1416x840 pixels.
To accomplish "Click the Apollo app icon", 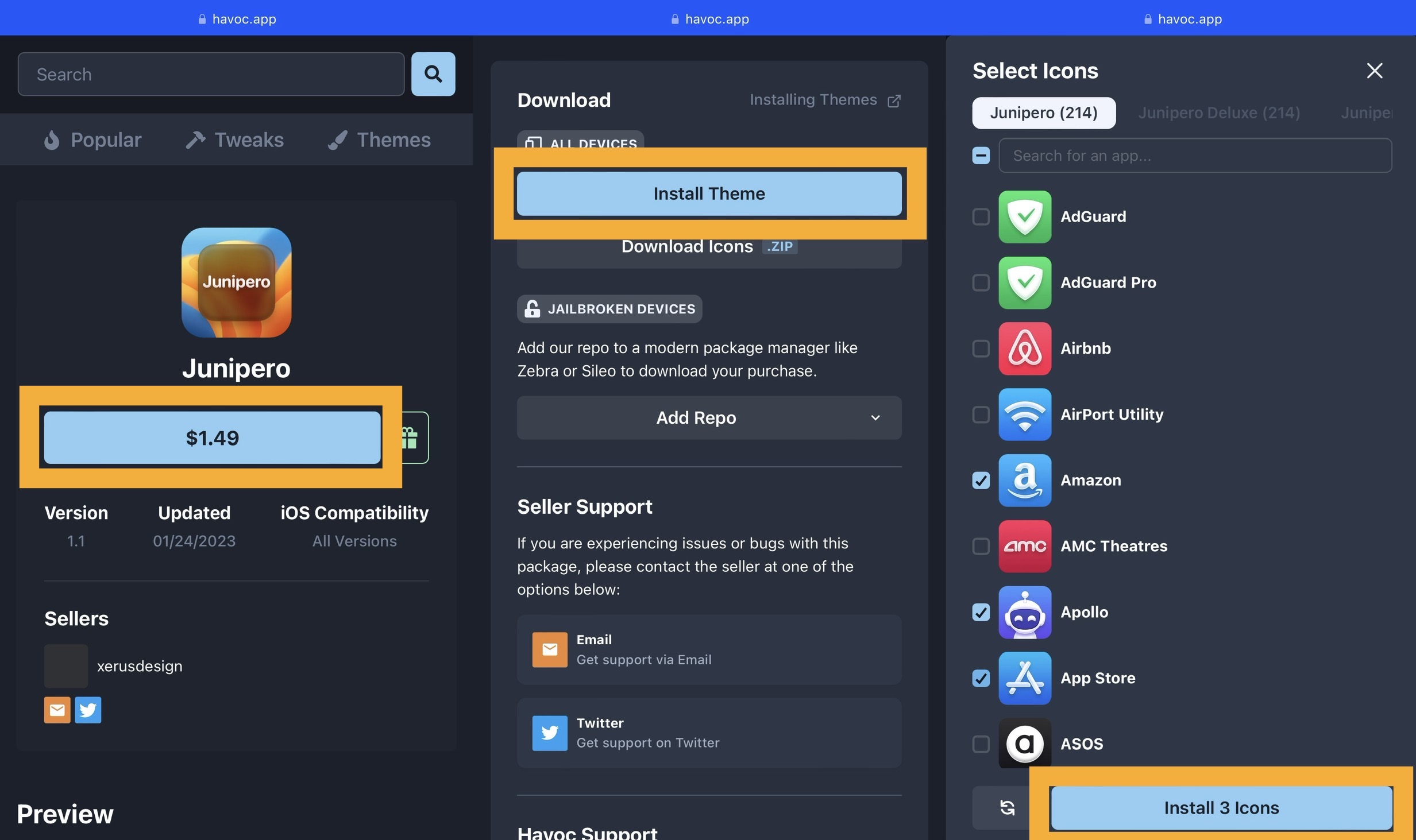I will pos(1025,612).
